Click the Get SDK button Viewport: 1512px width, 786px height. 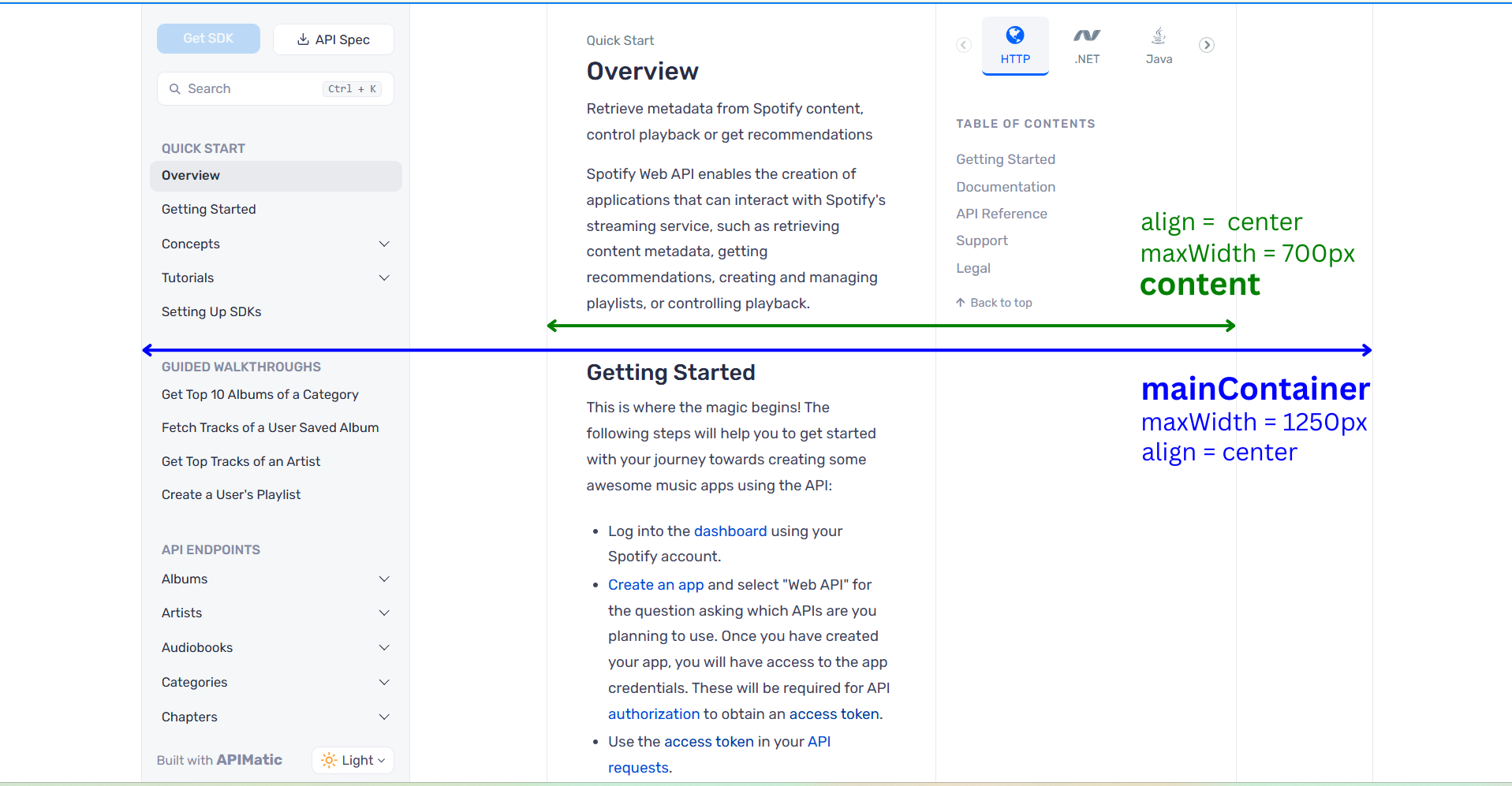coord(208,39)
